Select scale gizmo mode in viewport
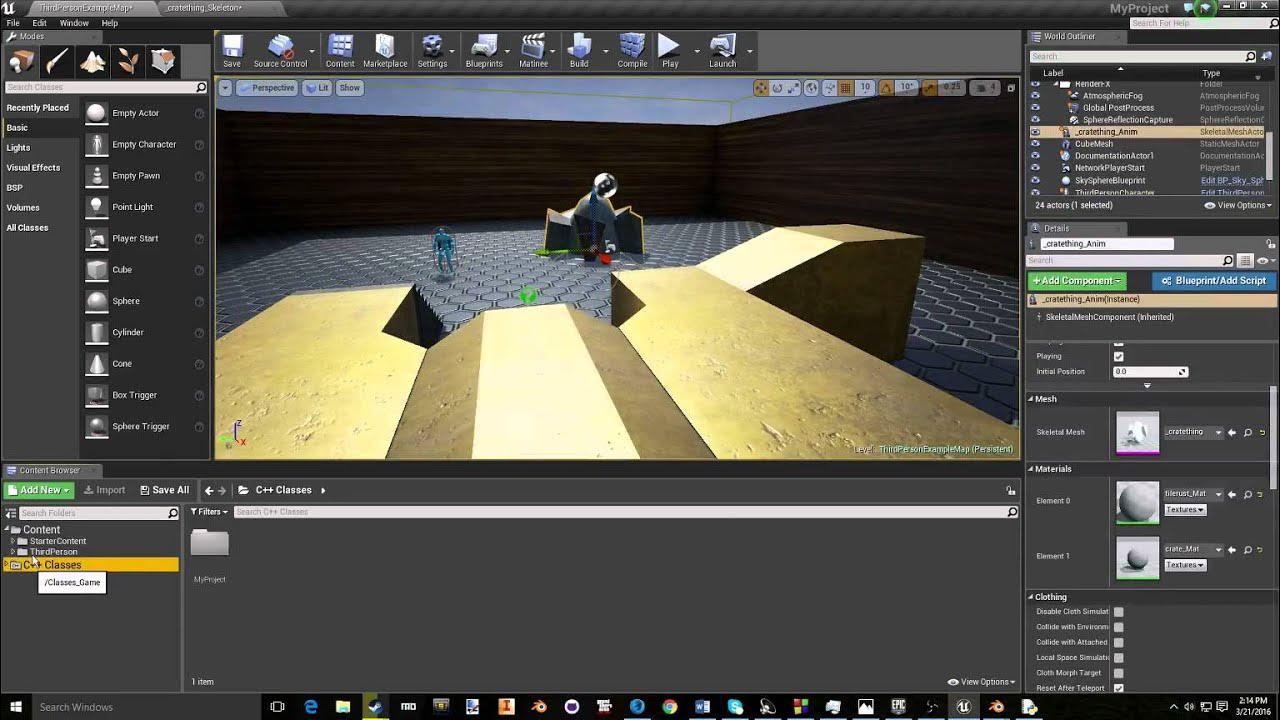1280x720 pixels. (x=792, y=88)
